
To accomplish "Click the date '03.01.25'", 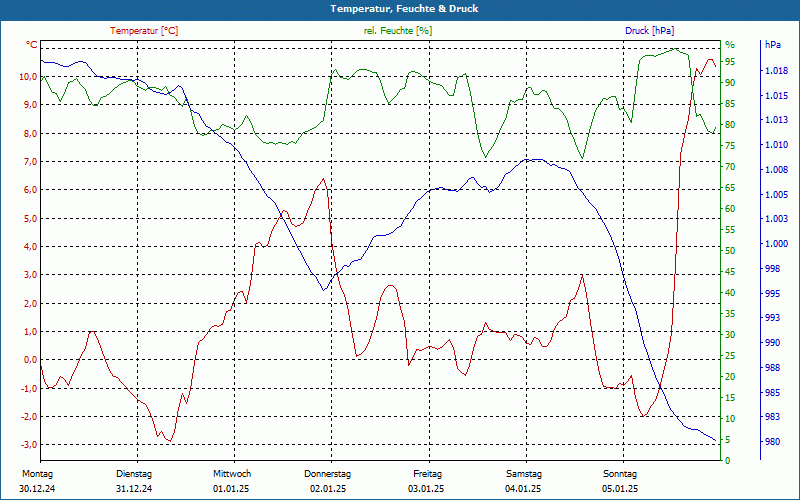I will pos(426,489).
